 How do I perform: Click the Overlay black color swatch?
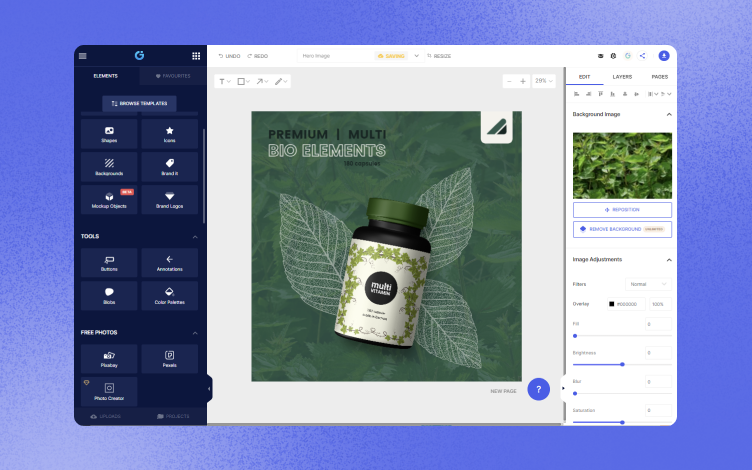click(611, 304)
